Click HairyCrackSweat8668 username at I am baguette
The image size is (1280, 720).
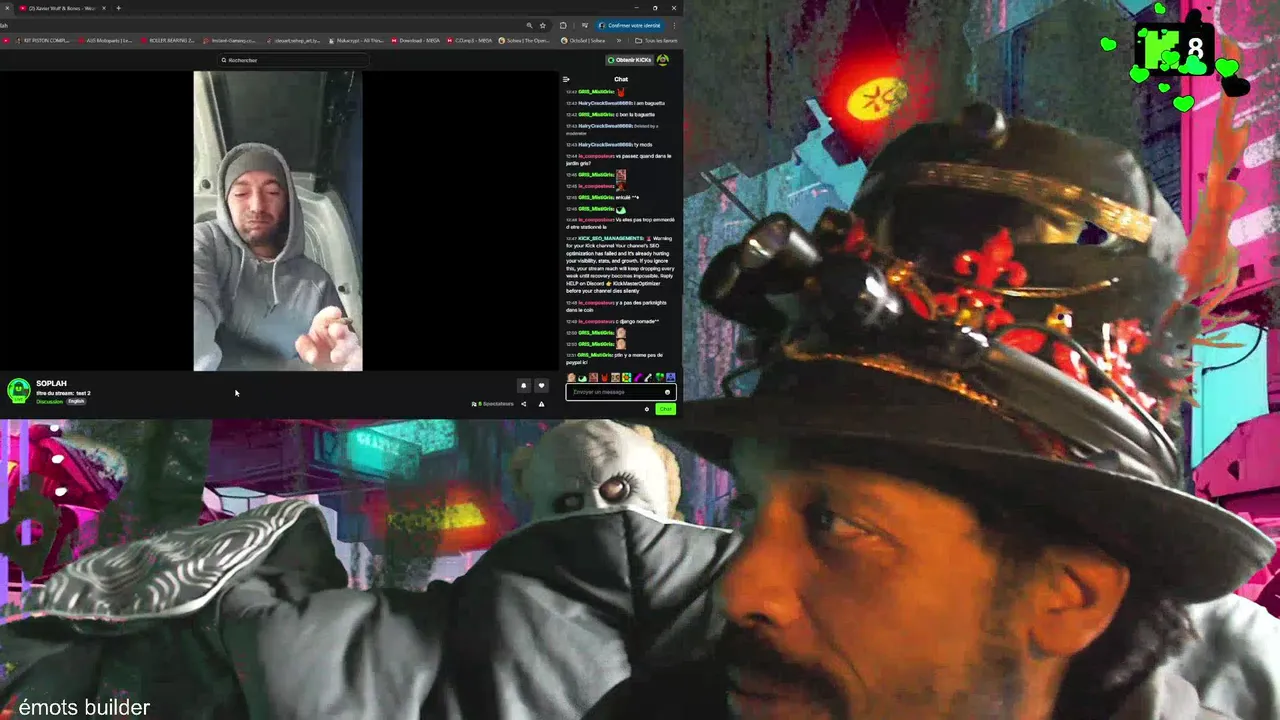(x=605, y=103)
